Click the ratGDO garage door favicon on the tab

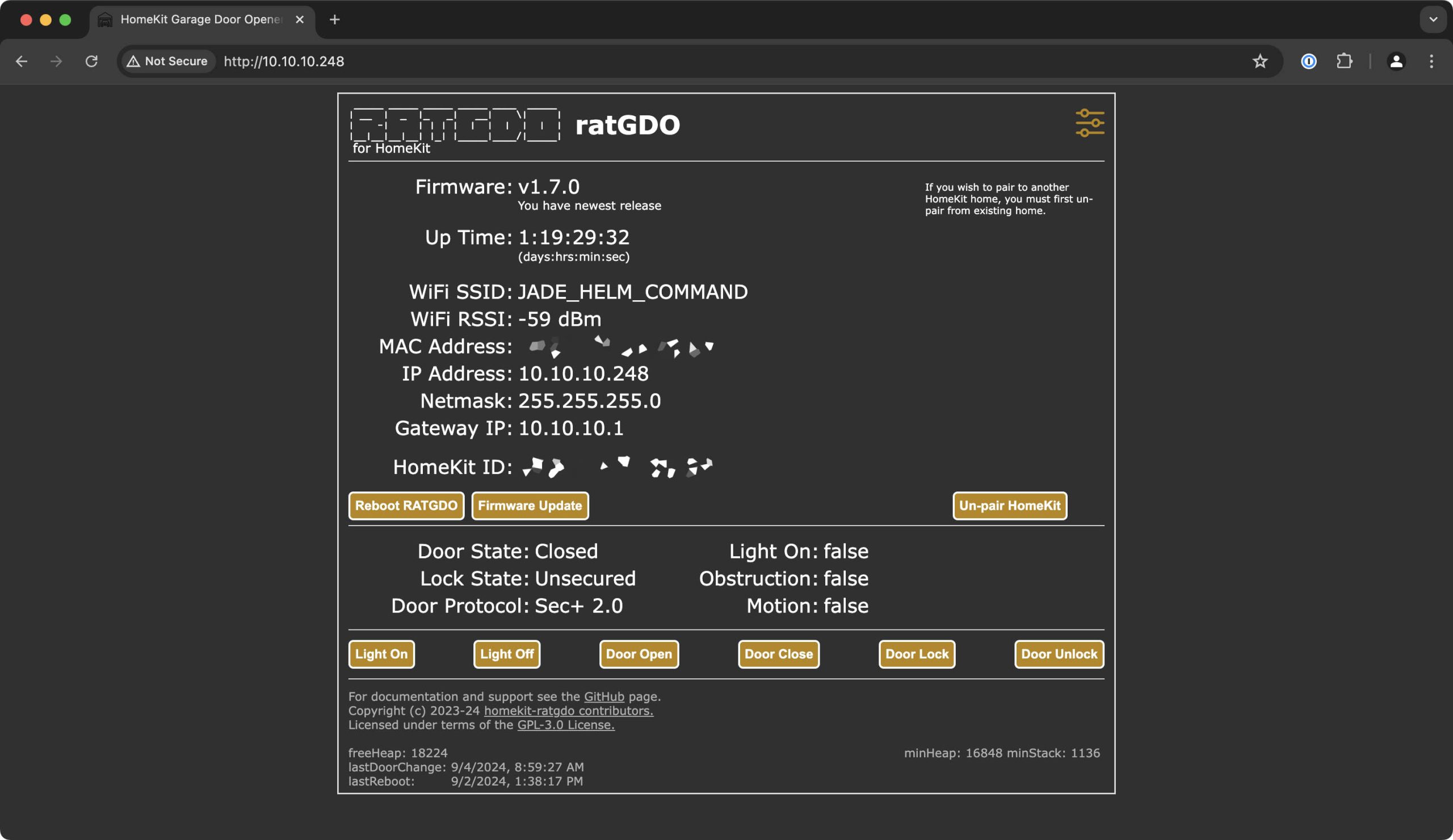pyautogui.click(x=105, y=19)
